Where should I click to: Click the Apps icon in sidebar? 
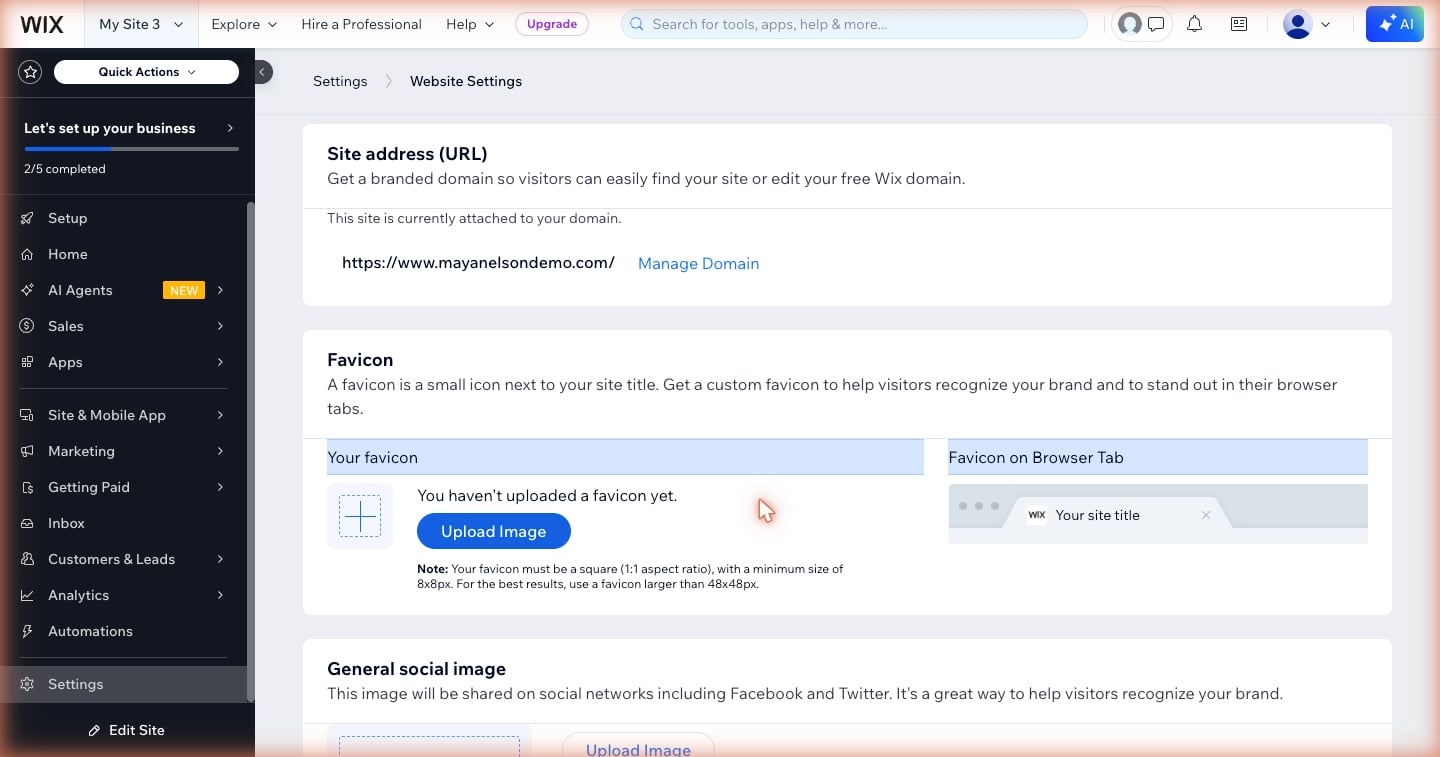click(28, 362)
